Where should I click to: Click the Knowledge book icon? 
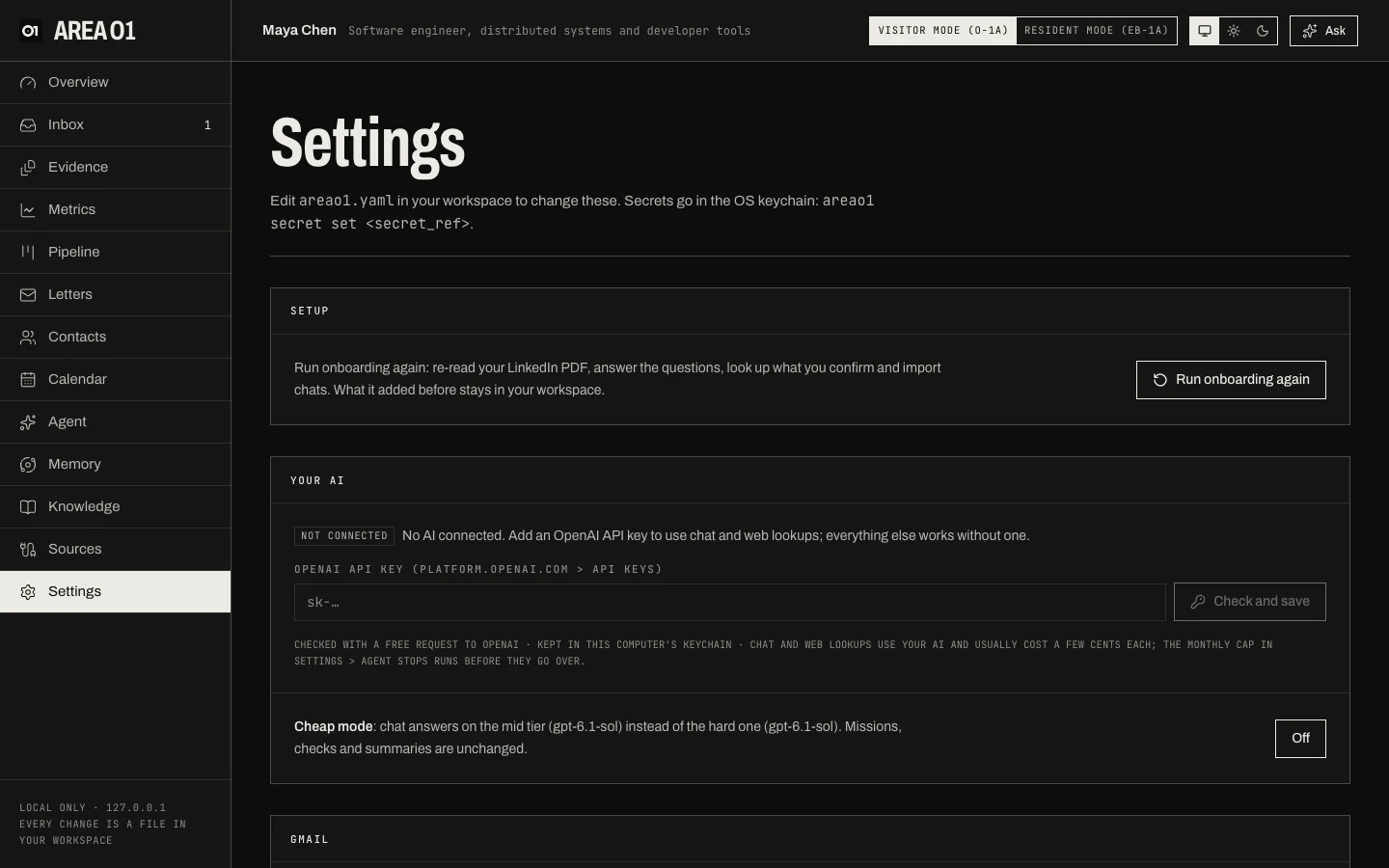tap(28, 507)
